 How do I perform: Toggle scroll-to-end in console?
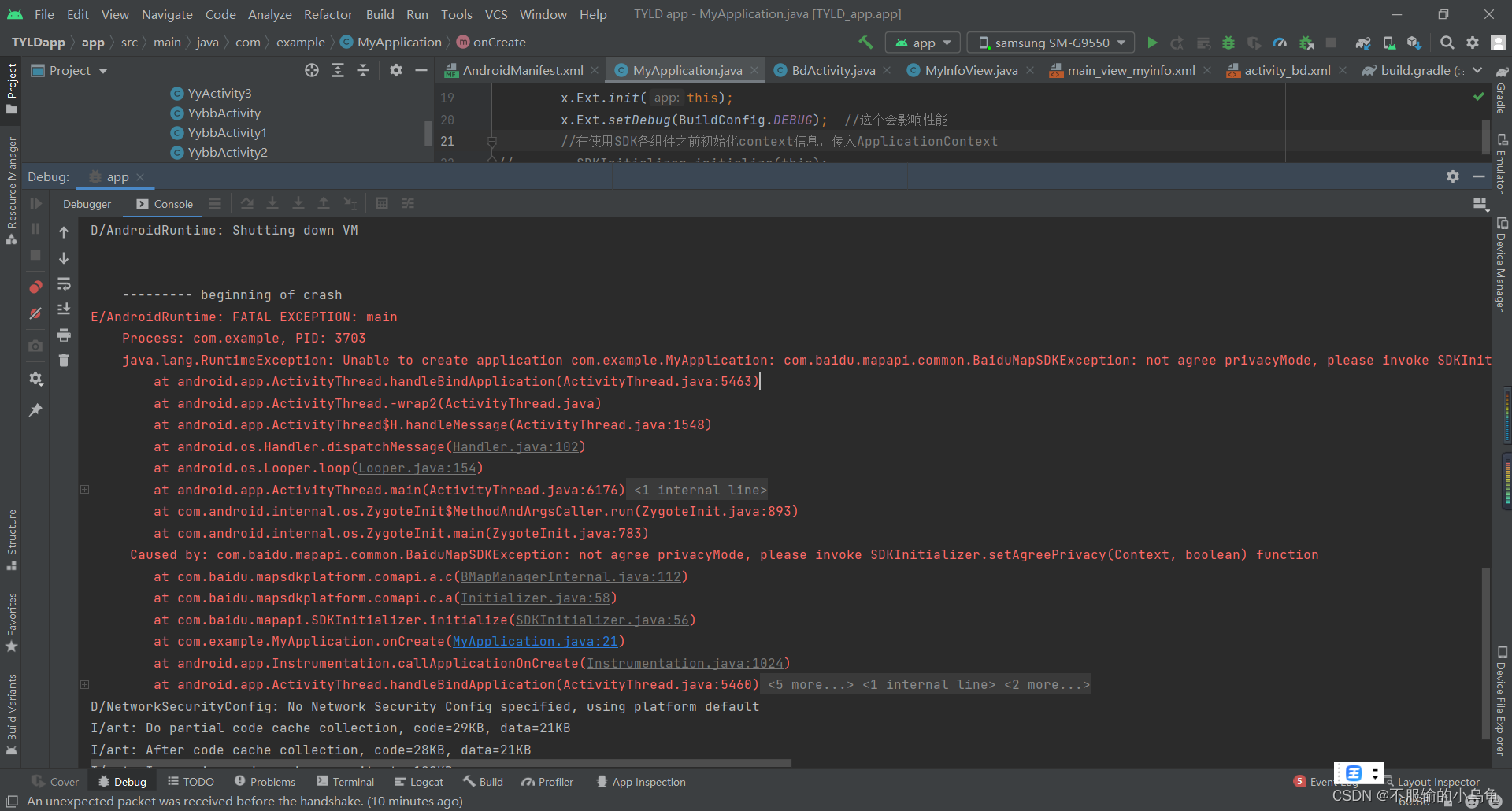coord(64,309)
